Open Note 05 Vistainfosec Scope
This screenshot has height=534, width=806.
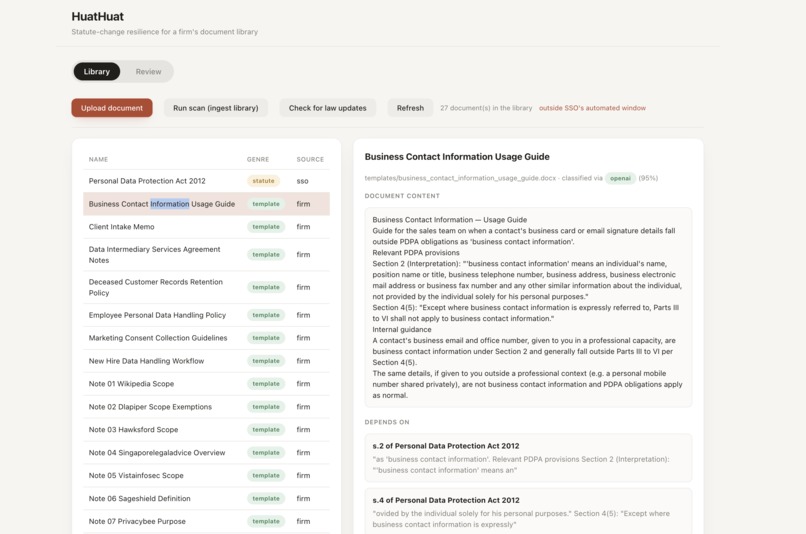206,475
